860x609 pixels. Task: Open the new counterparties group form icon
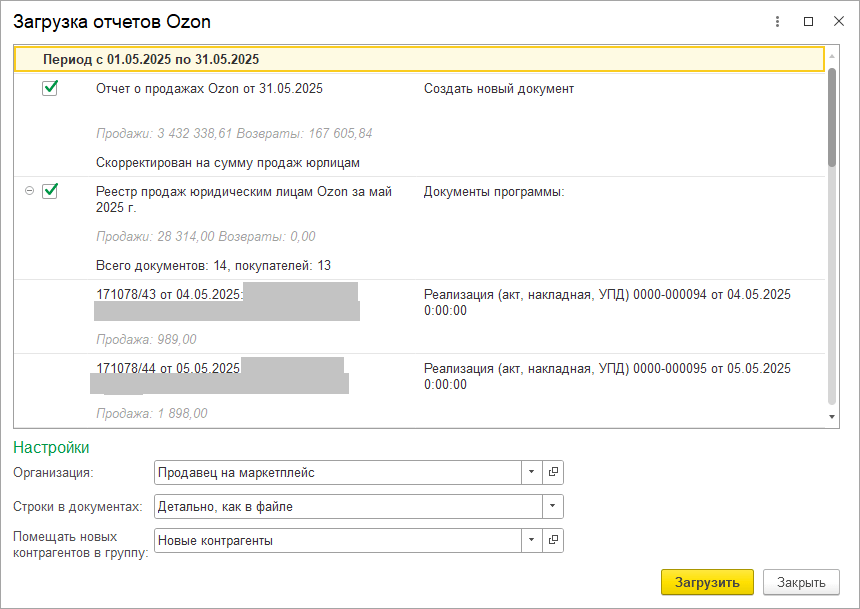click(x=553, y=541)
